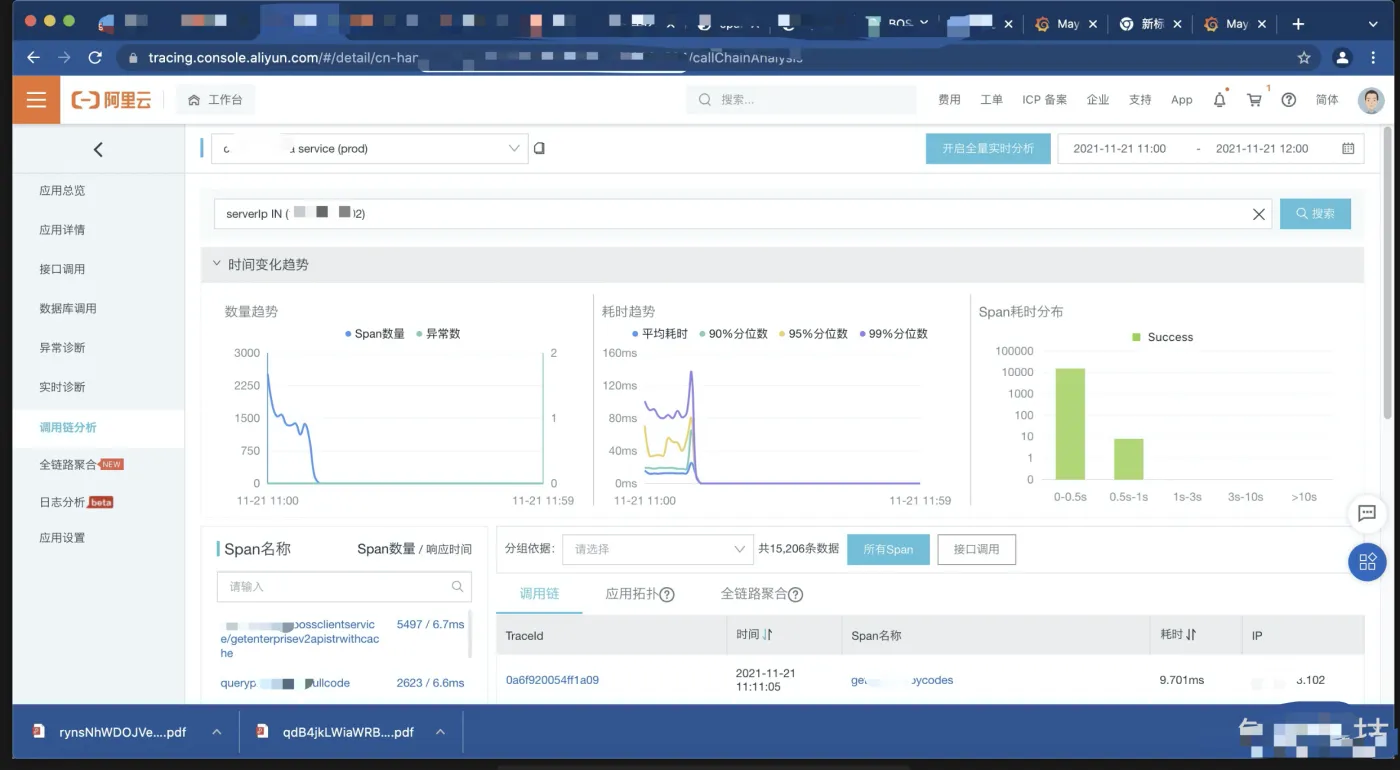Select the 接口调用 filter button
The image size is (1400, 770).
click(x=976, y=549)
